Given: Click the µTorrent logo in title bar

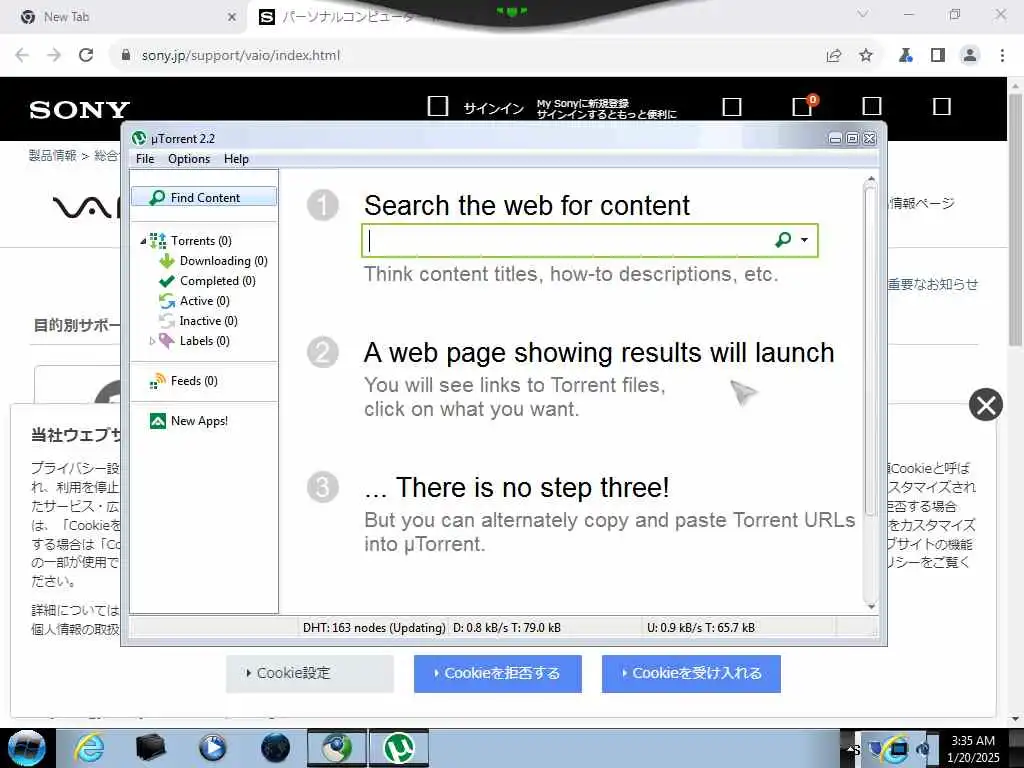Looking at the screenshot, I should pos(138,138).
